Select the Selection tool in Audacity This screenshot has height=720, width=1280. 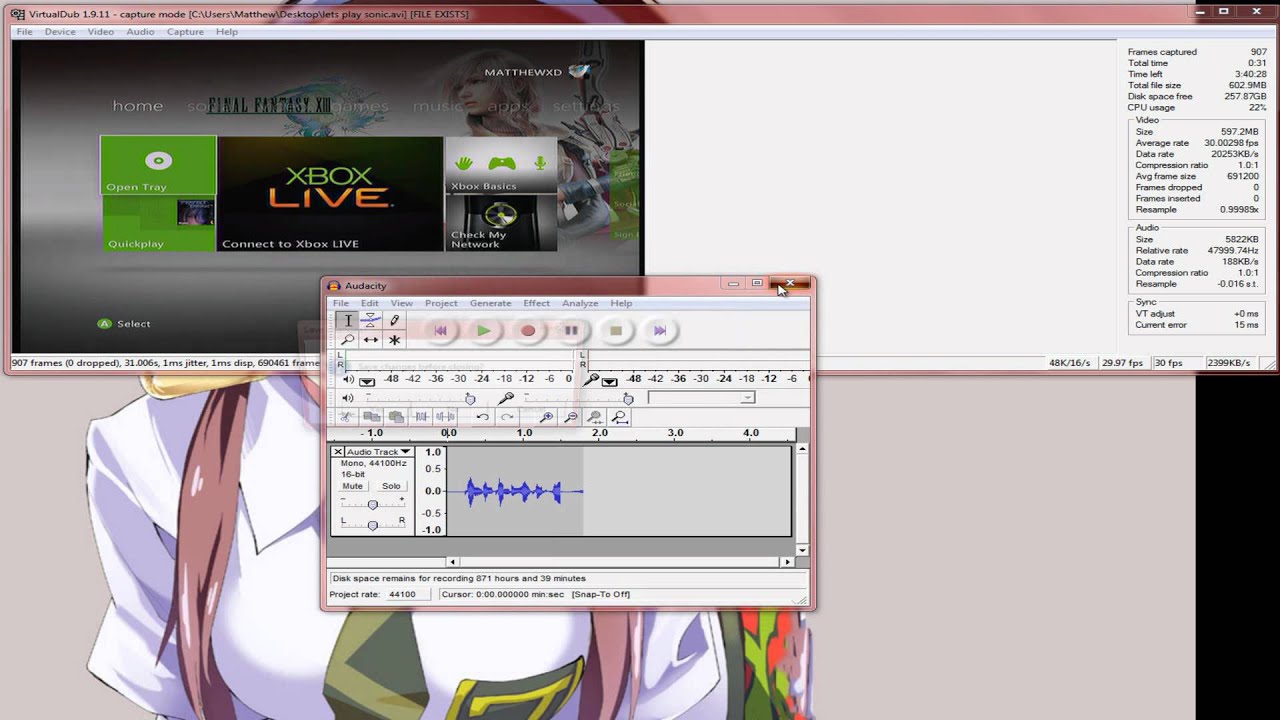pyautogui.click(x=348, y=320)
